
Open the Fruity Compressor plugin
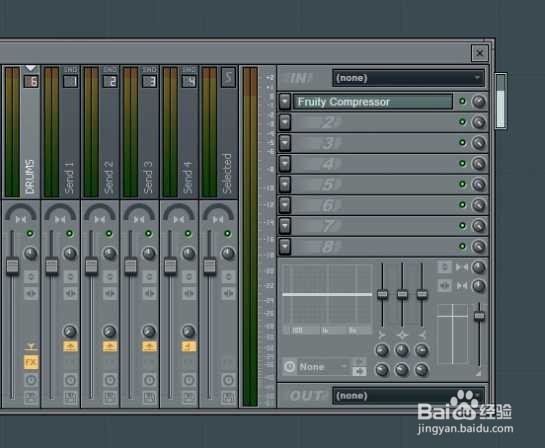coord(373,102)
